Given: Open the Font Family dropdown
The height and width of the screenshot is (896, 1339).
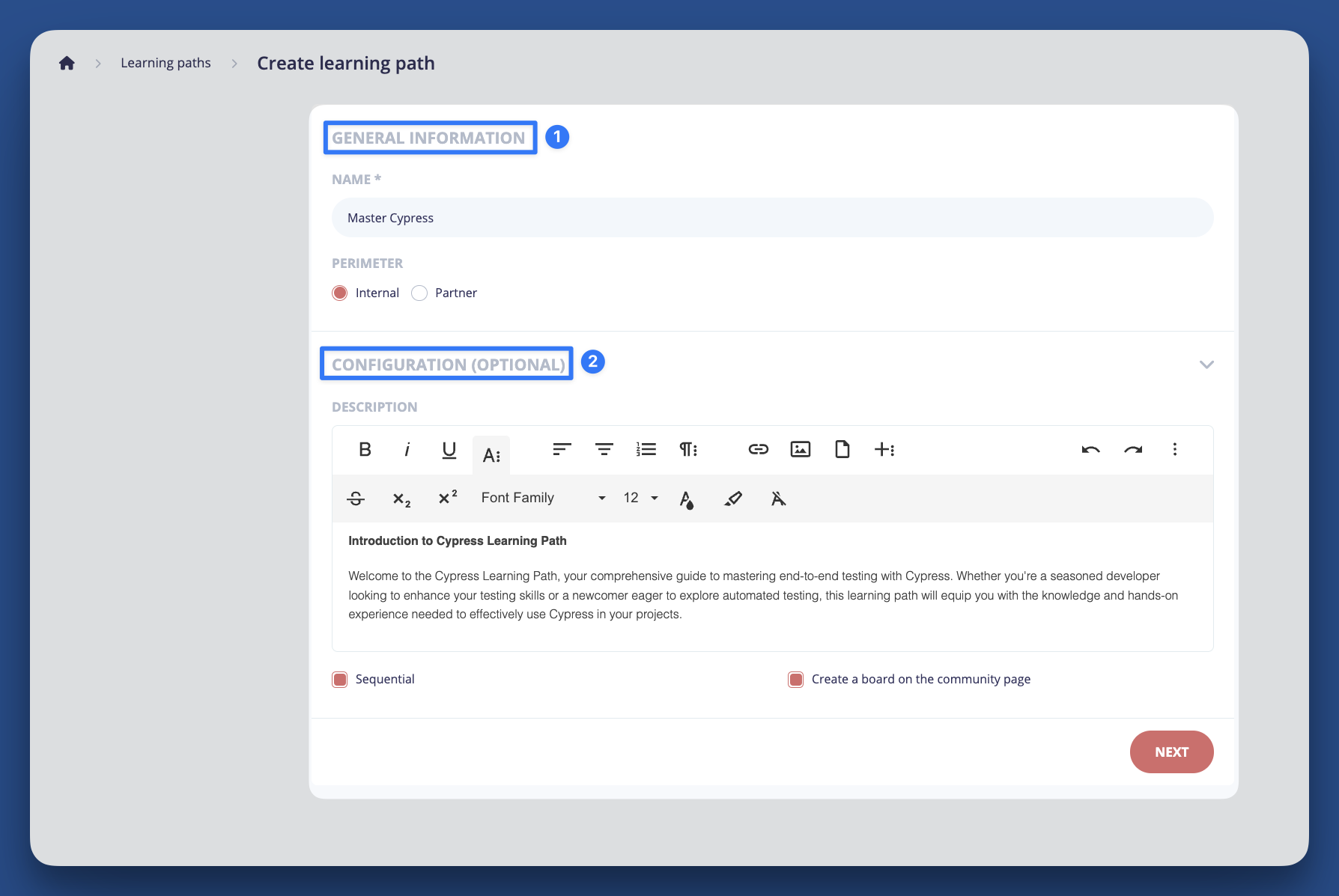Looking at the screenshot, I should (544, 498).
